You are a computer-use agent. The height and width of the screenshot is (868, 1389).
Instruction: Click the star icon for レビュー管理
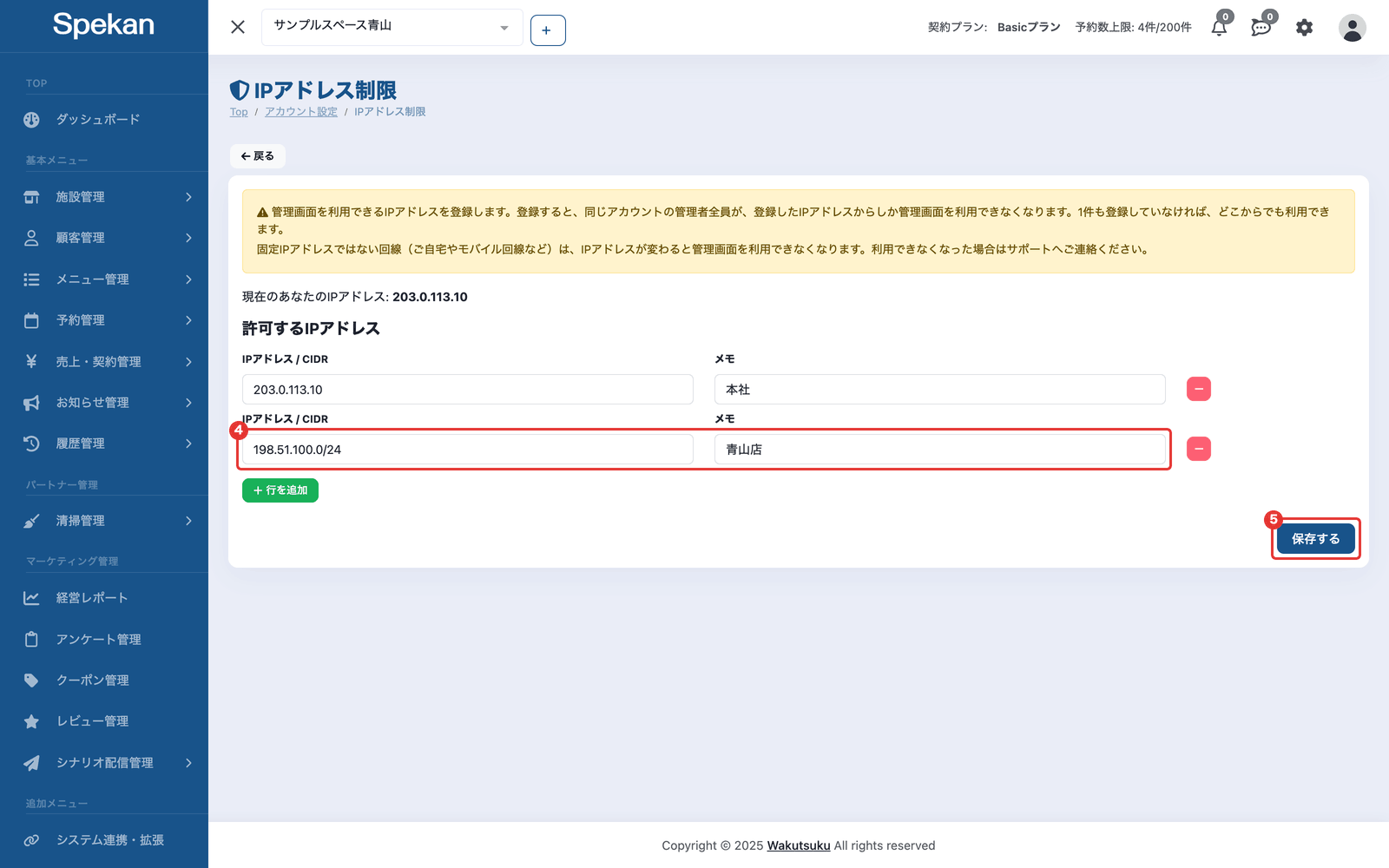tap(31, 721)
